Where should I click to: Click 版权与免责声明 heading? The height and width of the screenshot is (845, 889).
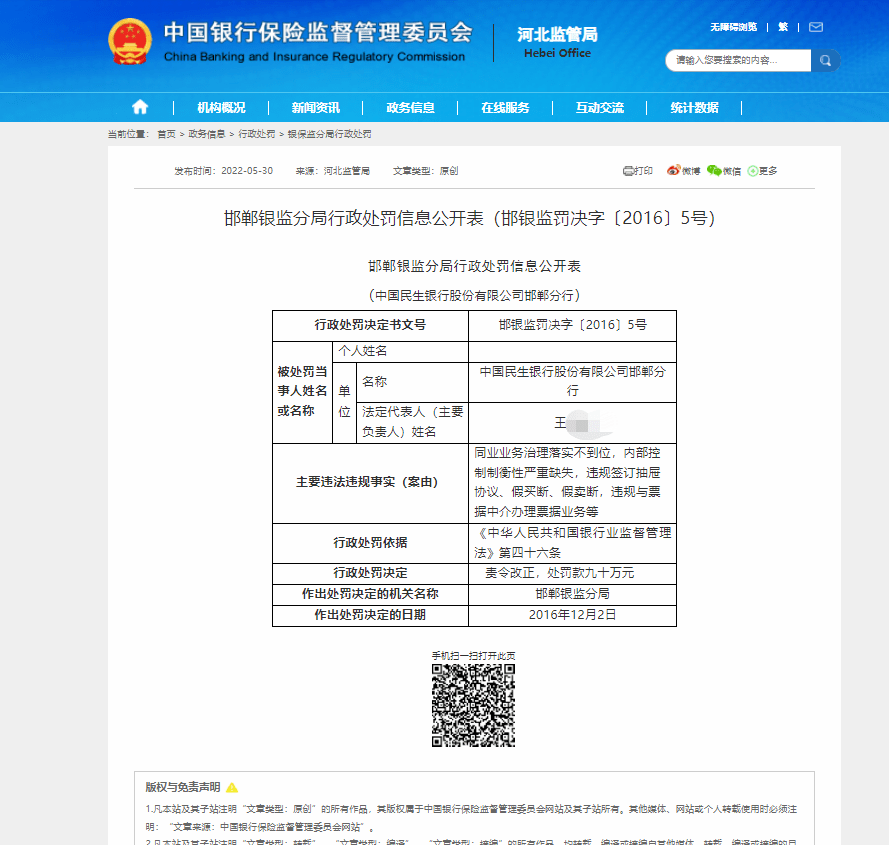(x=183, y=787)
